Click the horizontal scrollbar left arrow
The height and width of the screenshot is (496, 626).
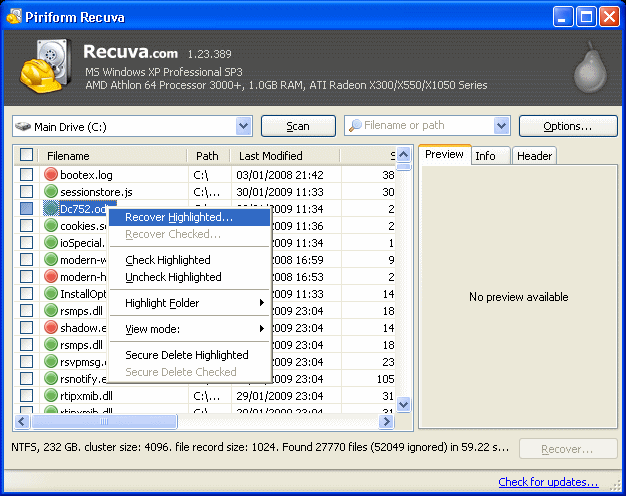click(x=22, y=421)
